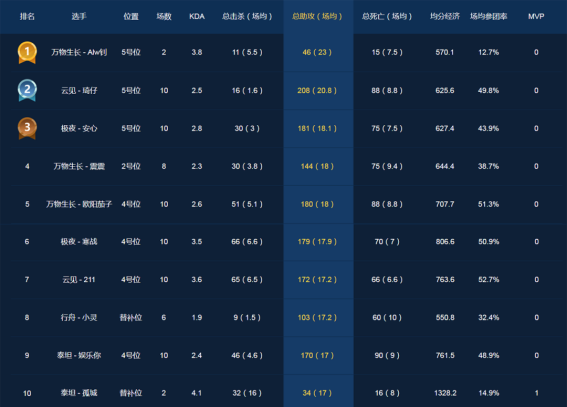Open player 万物生长 - AIw钊 profile

[79, 52]
